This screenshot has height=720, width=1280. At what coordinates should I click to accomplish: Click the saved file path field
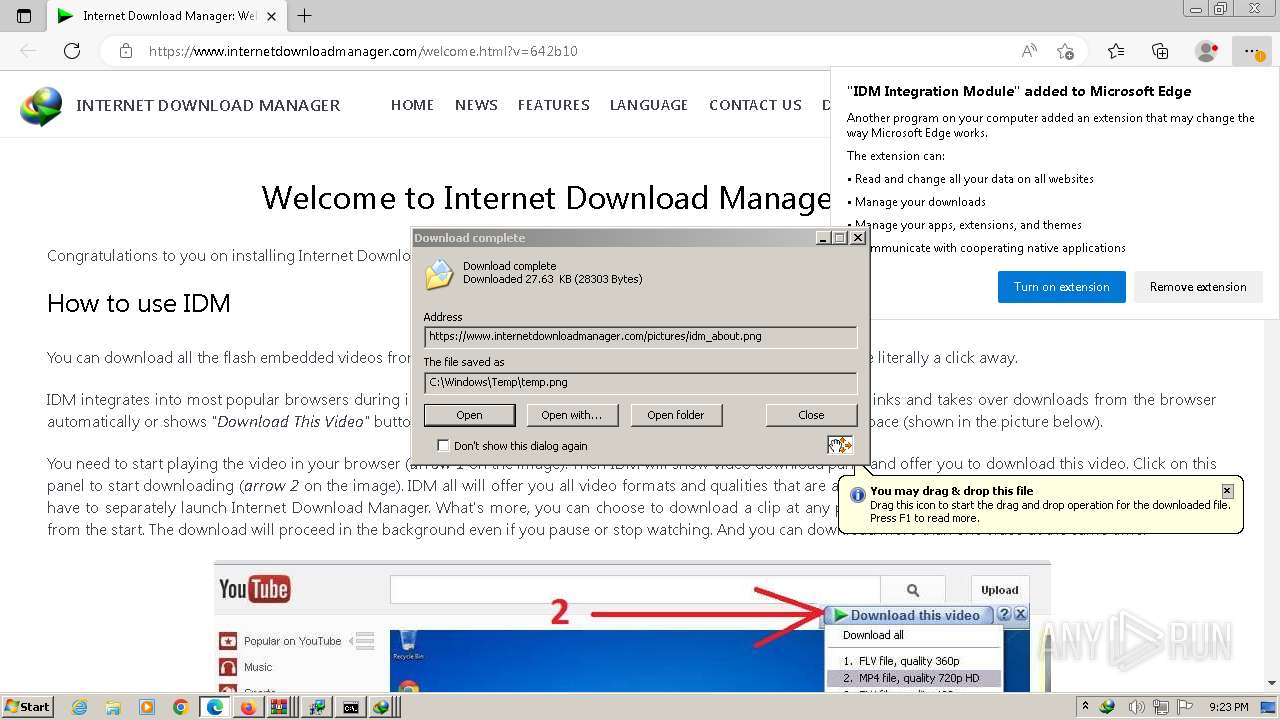tap(640, 383)
